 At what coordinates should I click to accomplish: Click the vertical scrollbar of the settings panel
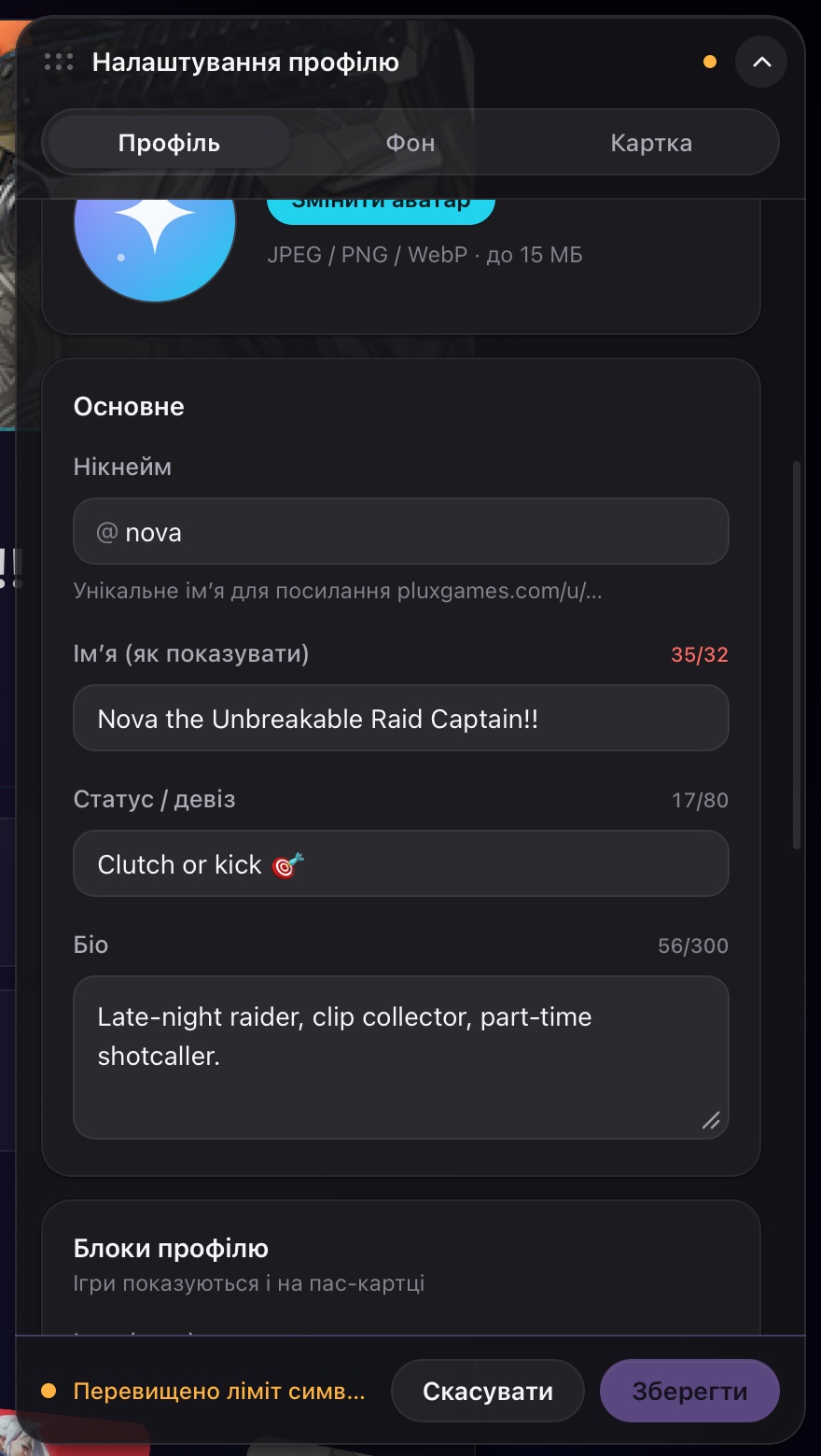click(x=797, y=653)
